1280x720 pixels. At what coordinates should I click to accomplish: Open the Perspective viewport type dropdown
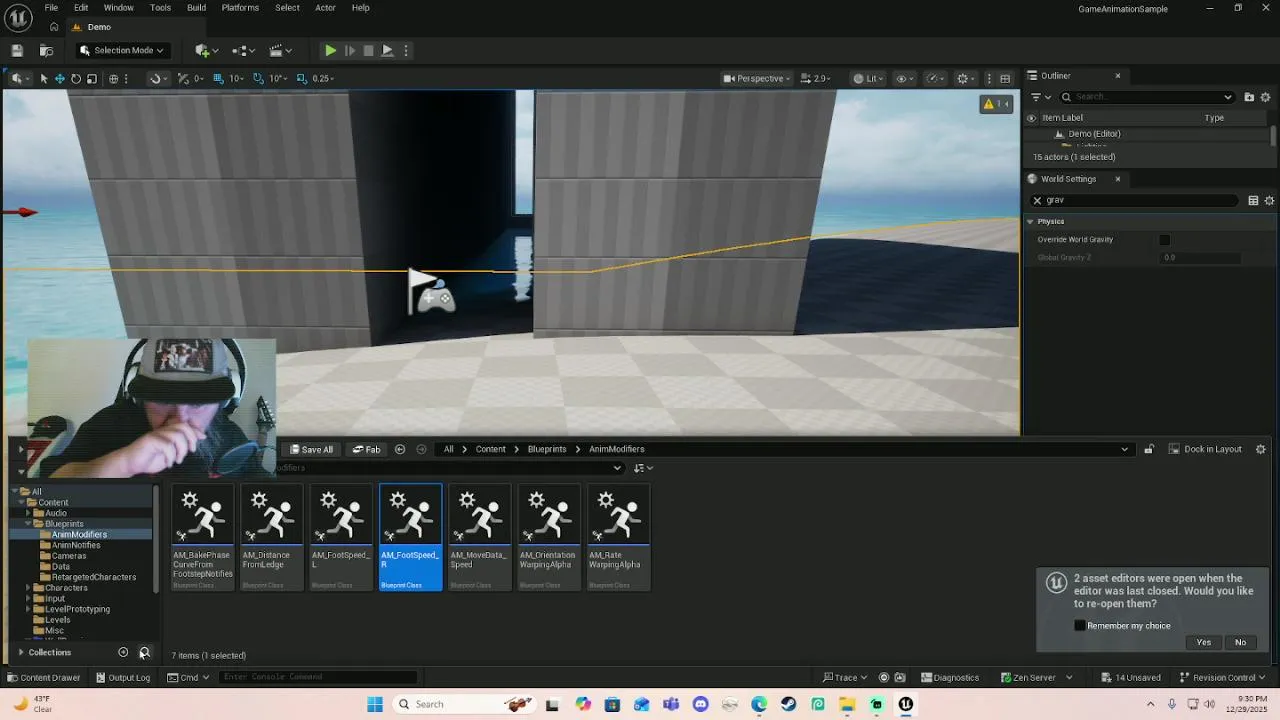[757, 78]
